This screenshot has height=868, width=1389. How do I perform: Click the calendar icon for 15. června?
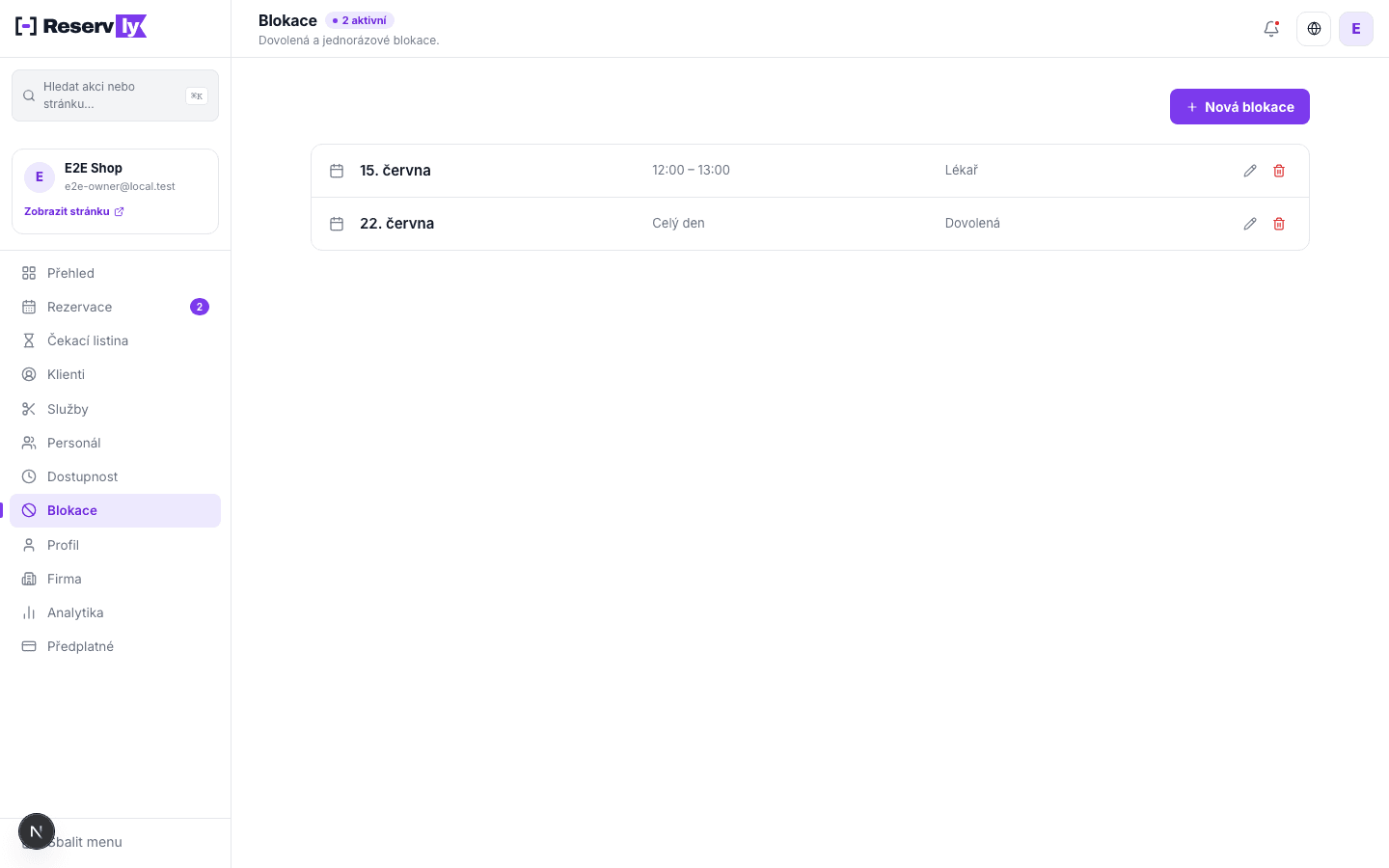coord(337,171)
